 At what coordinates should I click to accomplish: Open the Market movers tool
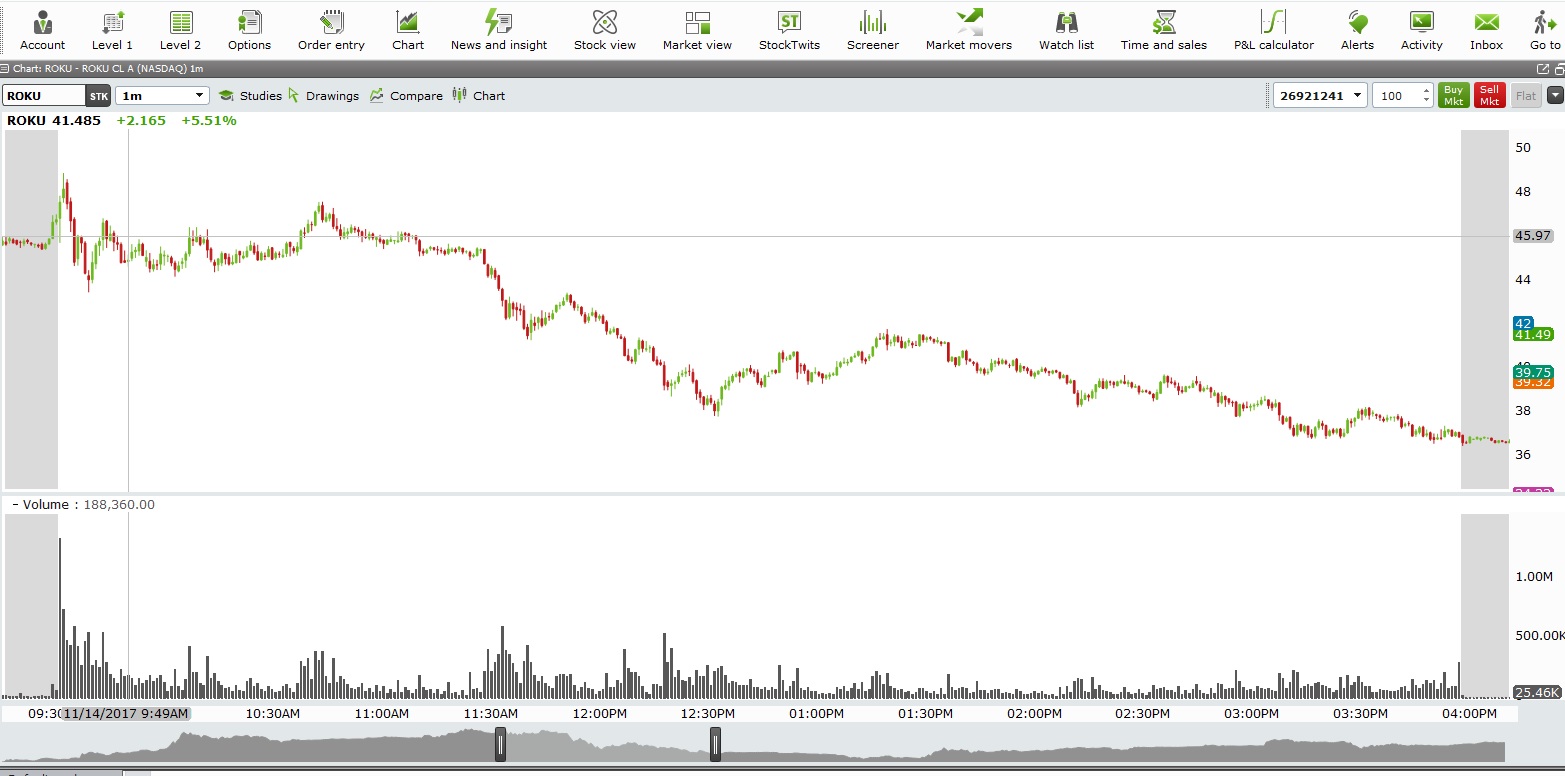coord(969,30)
